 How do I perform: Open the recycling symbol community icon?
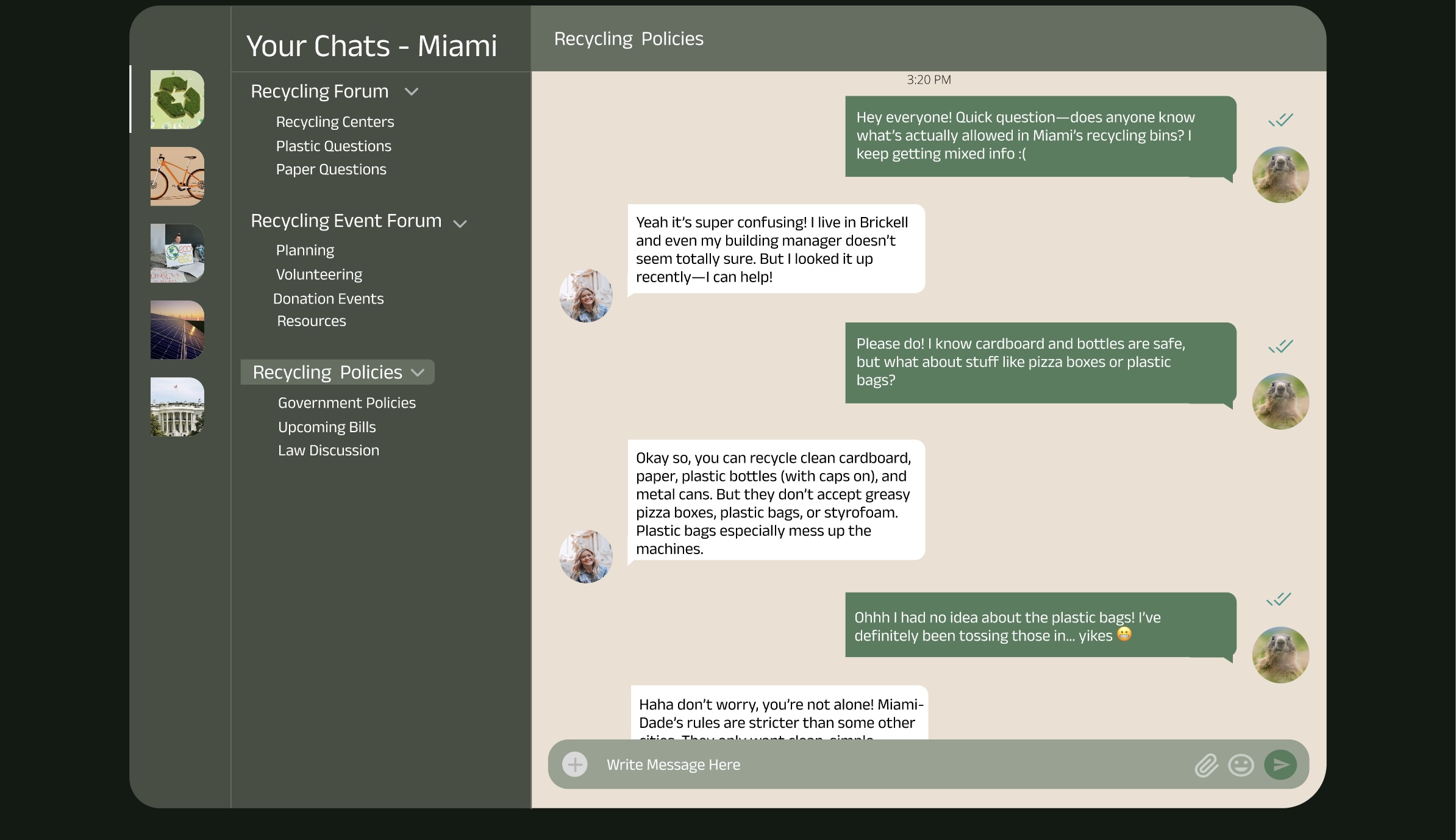pyautogui.click(x=177, y=99)
